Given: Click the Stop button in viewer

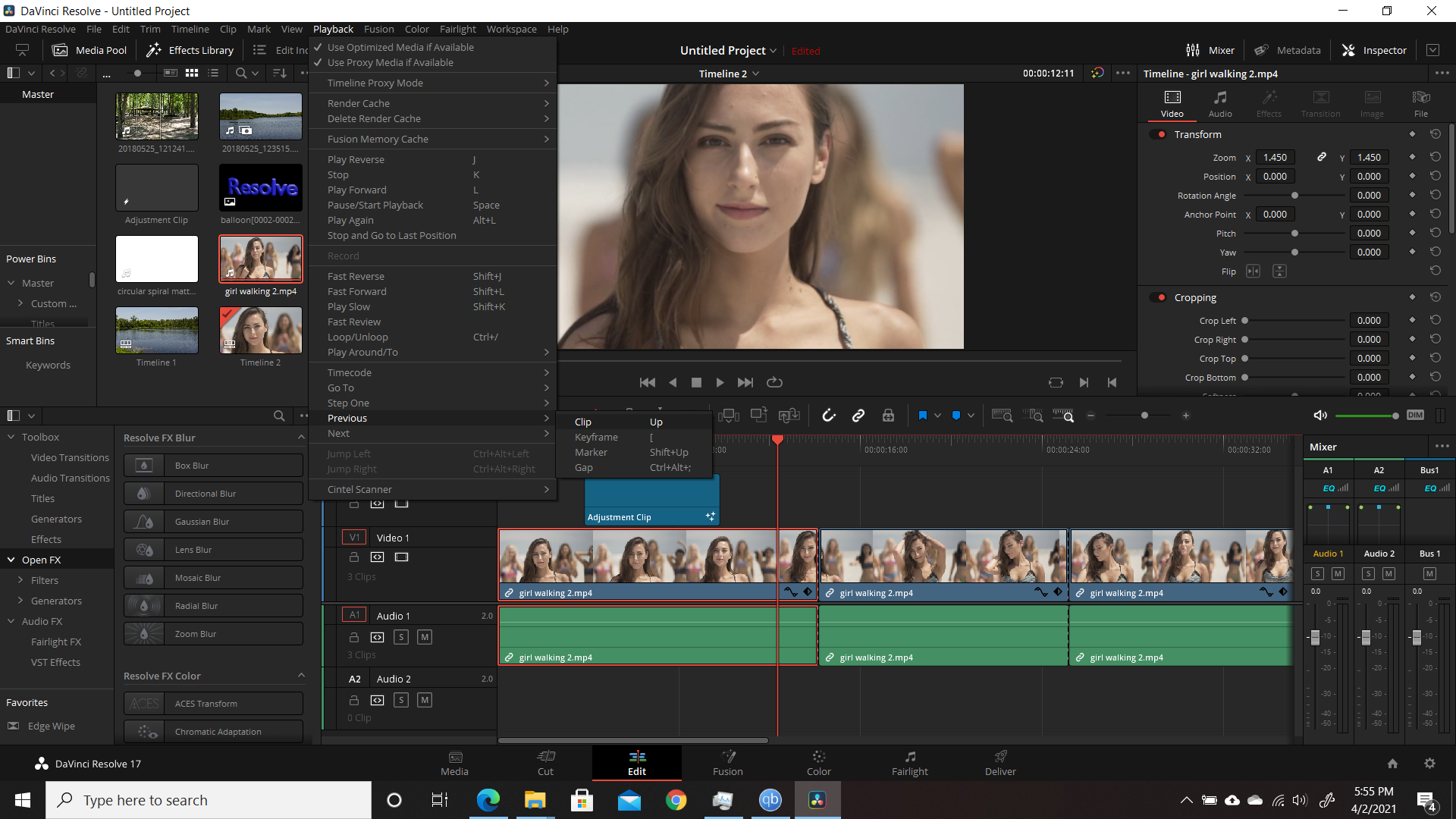Looking at the screenshot, I should 696,383.
